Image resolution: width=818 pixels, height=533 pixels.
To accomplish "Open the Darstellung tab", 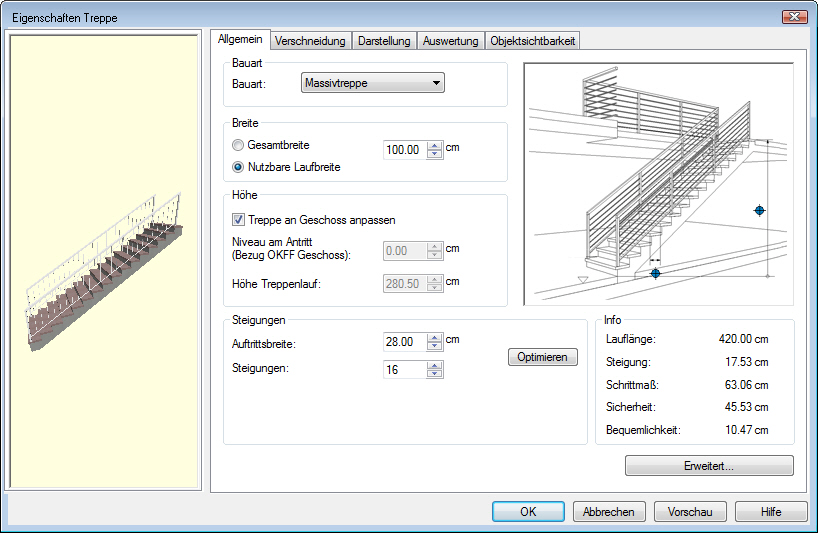I will [x=384, y=41].
